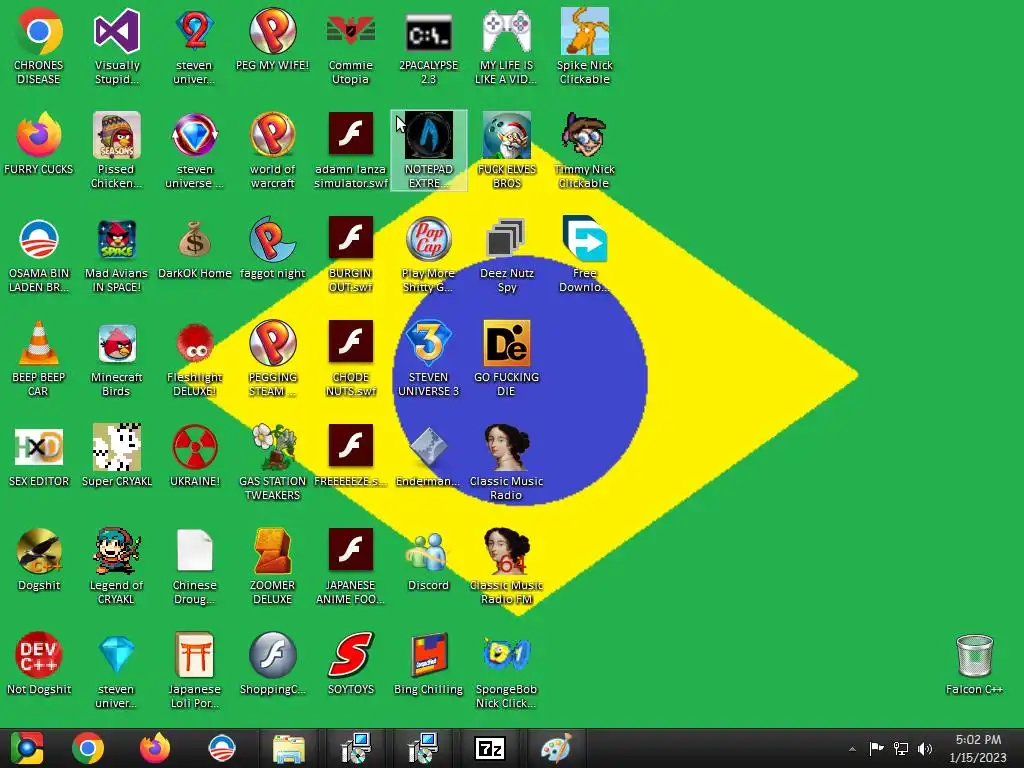Open the ZOOMER DELUXE icon
The width and height of the screenshot is (1024, 768).
(x=272, y=566)
